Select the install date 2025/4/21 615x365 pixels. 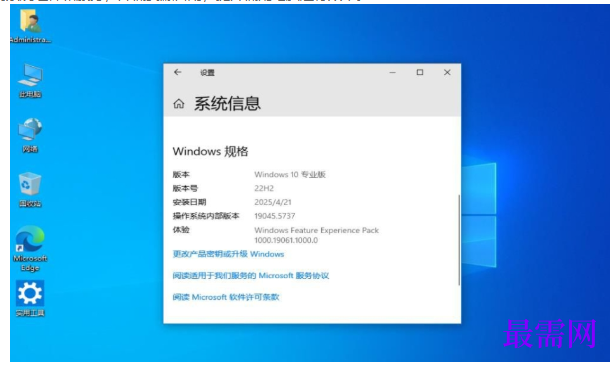pyautogui.click(x=273, y=202)
